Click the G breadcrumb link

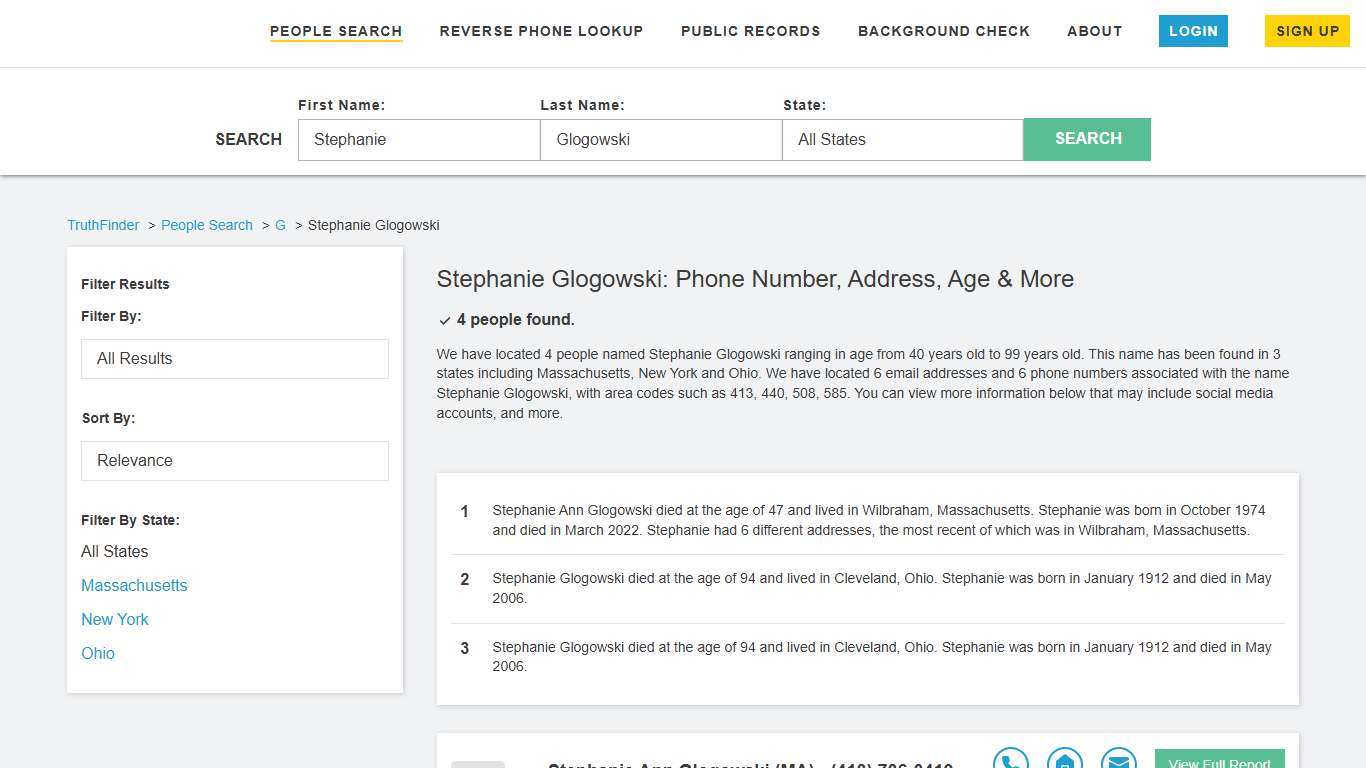coord(280,225)
